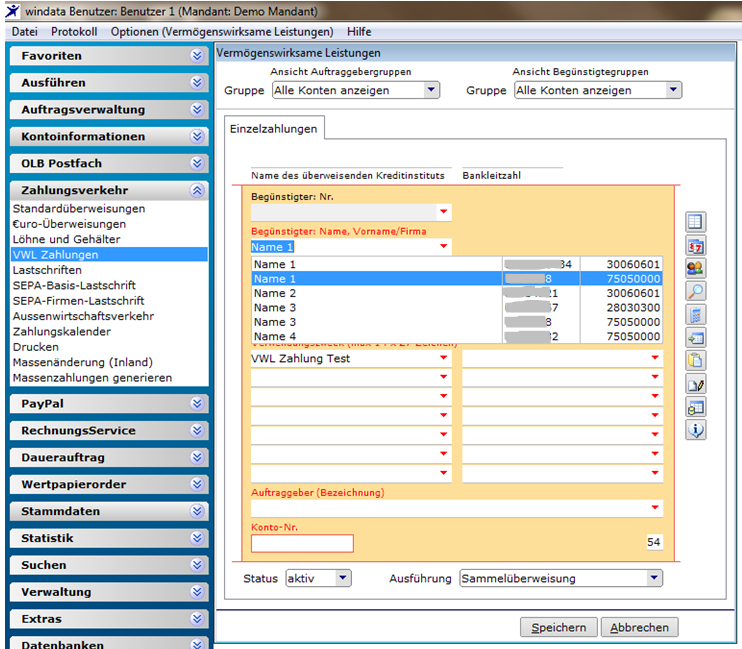742x649 pixels.
Task: Click the calendar date icon
Action: point(696,245)
